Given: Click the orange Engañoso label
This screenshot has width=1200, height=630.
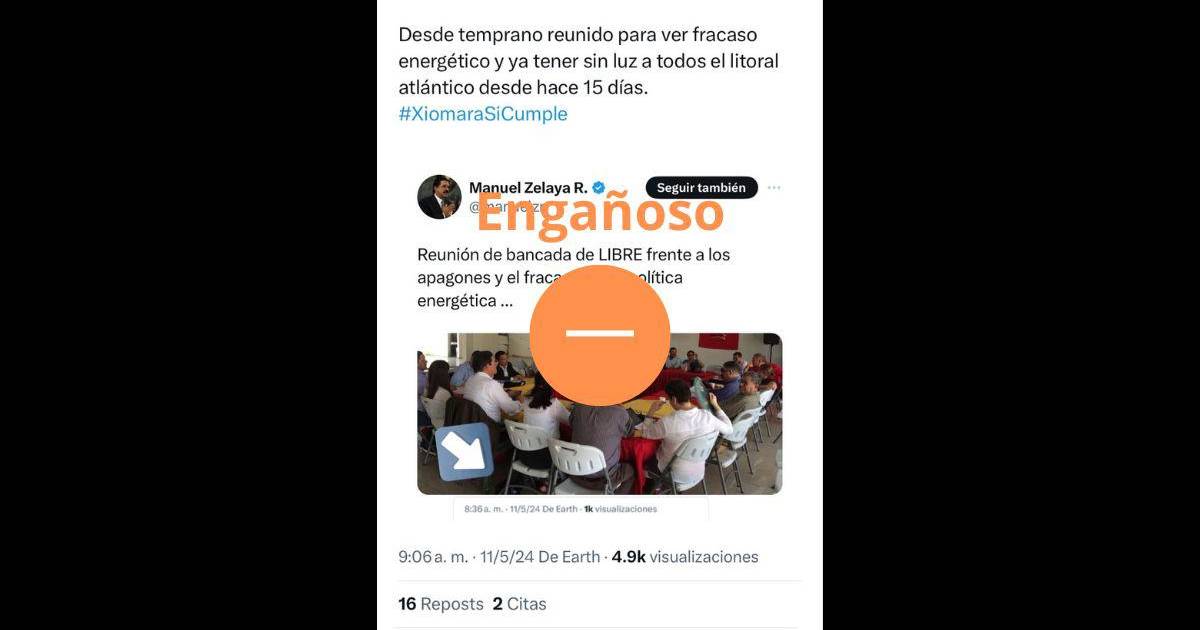Looking at the screenshot, I should (x=599, y=210).
